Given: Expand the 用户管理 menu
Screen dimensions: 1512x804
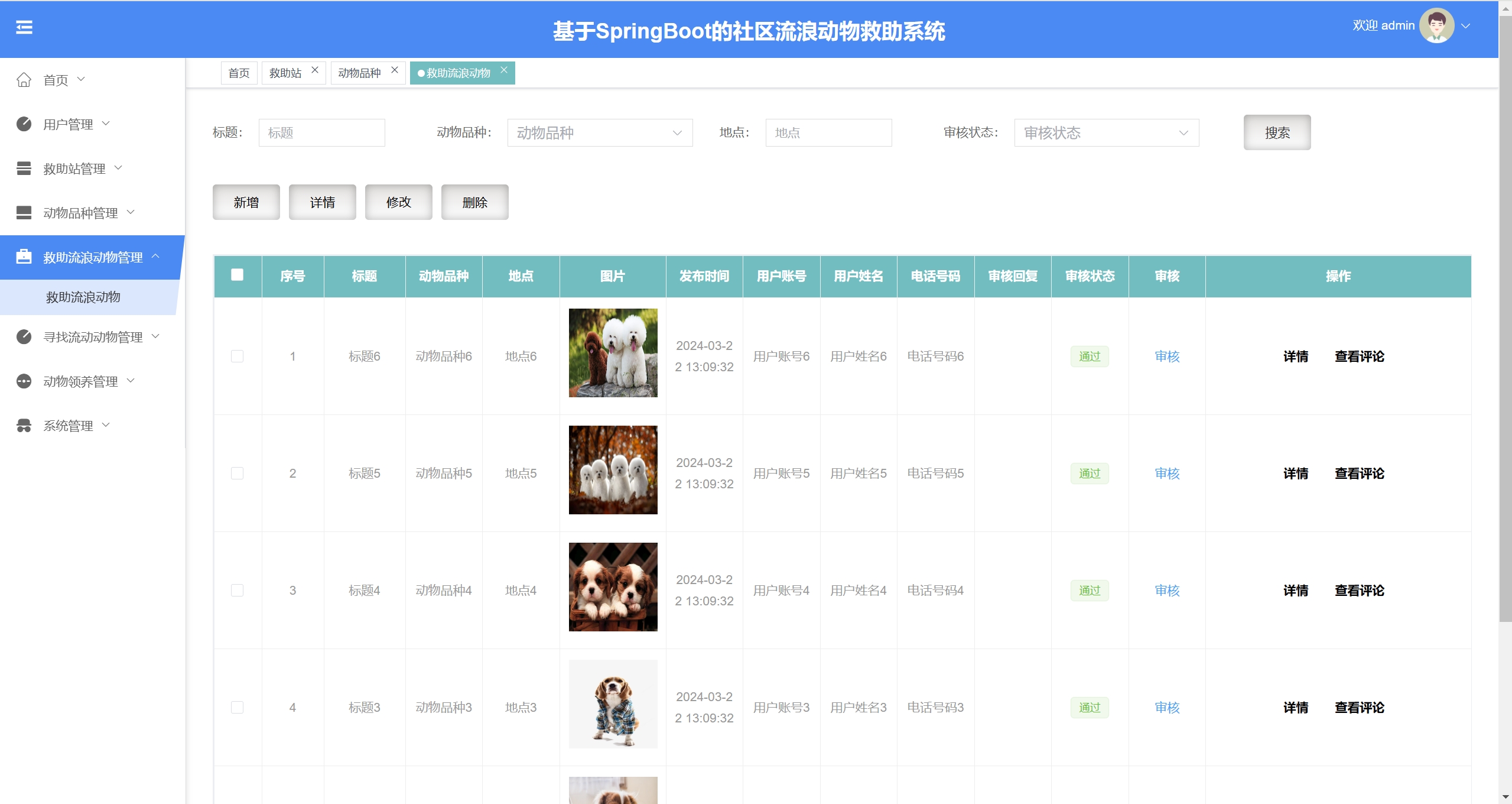Looking at the screenshot, I should (x=106, y=124).
